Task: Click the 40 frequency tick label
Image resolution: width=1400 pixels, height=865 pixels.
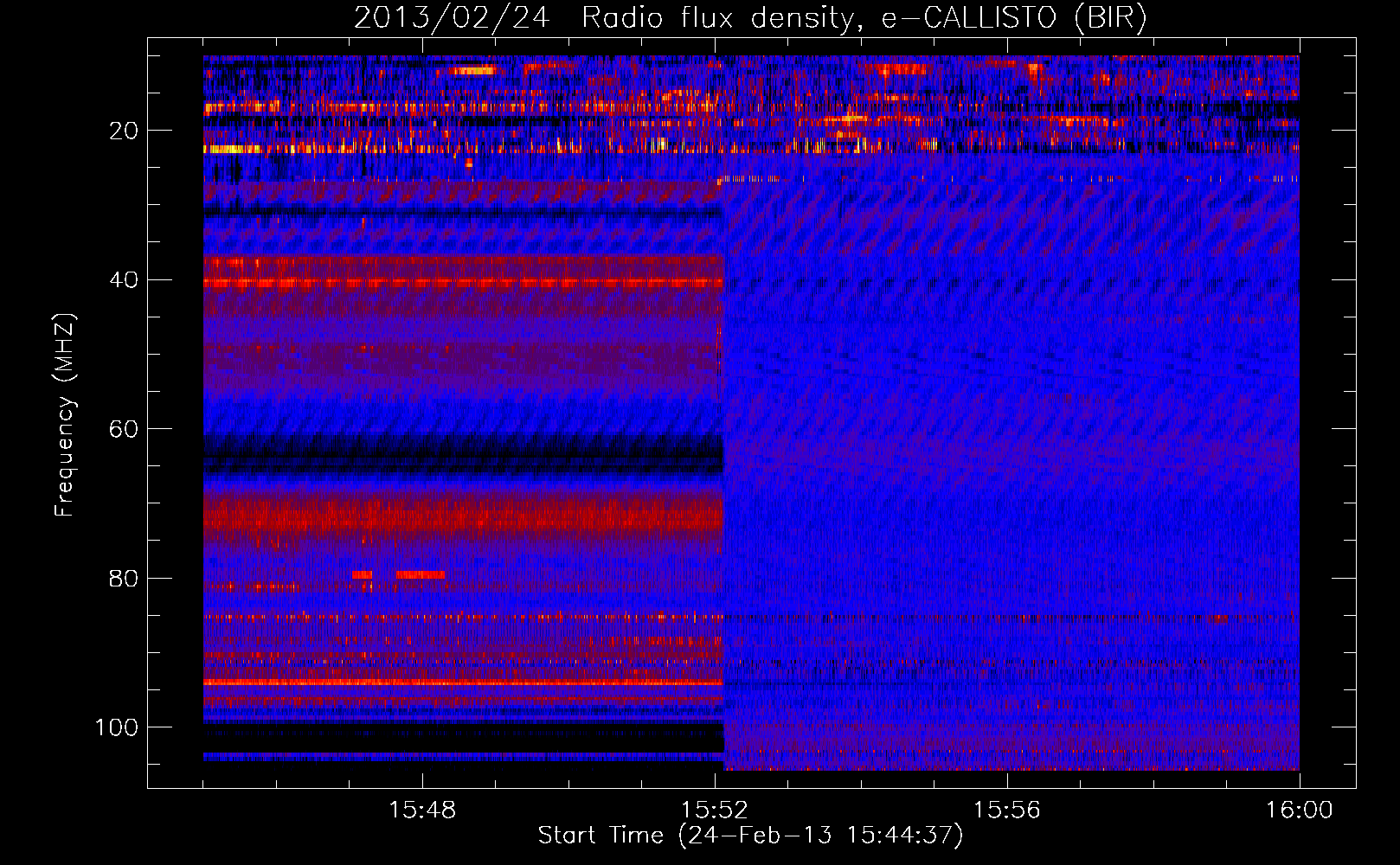Action: pos(124,280)
